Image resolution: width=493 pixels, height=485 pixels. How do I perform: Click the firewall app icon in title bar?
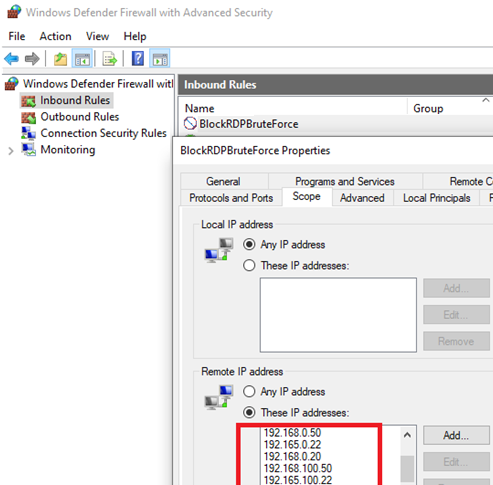click(x=14, y=12)
